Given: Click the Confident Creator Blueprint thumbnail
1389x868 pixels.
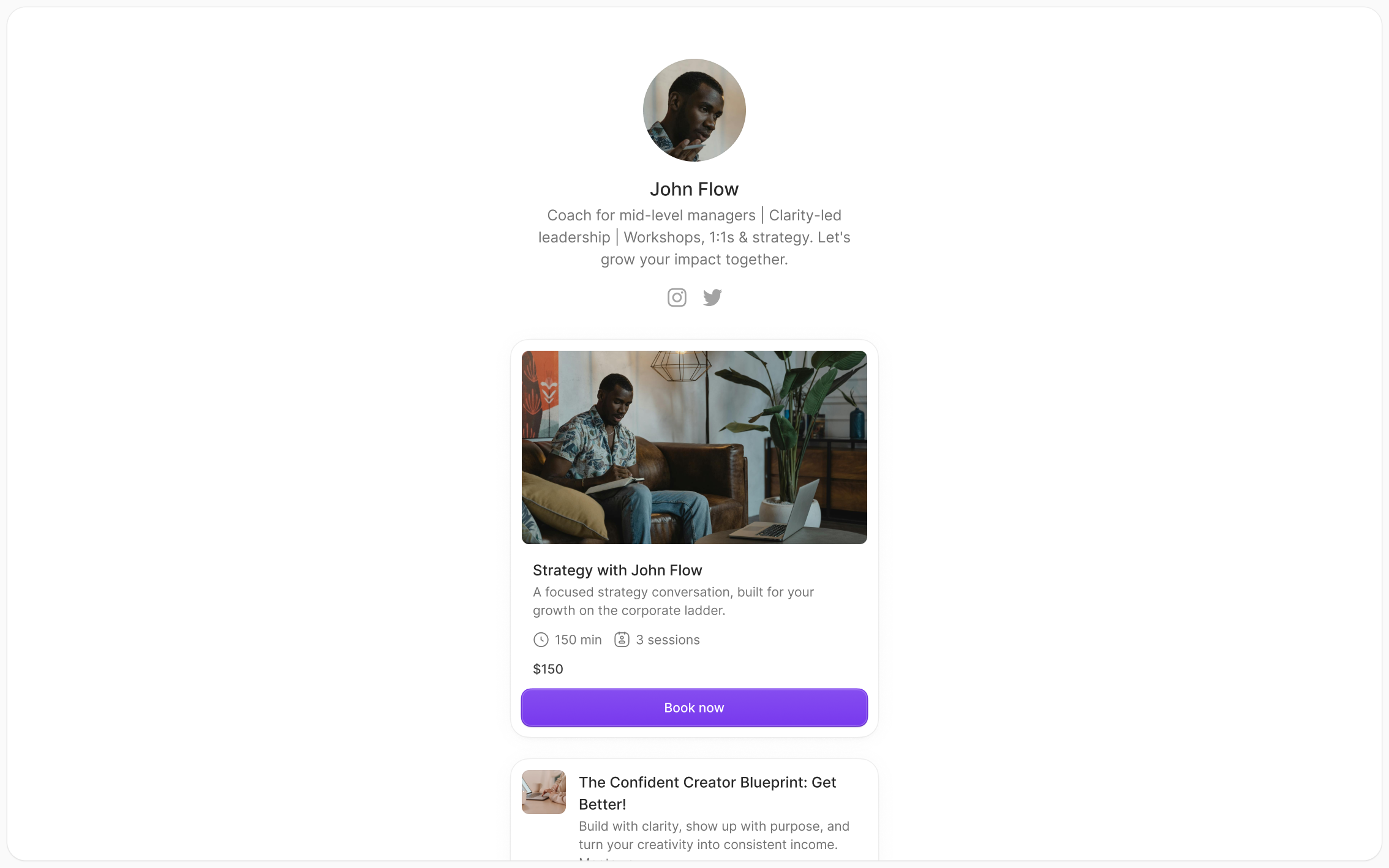Looking at the screenshot, I should coord(544,792).
